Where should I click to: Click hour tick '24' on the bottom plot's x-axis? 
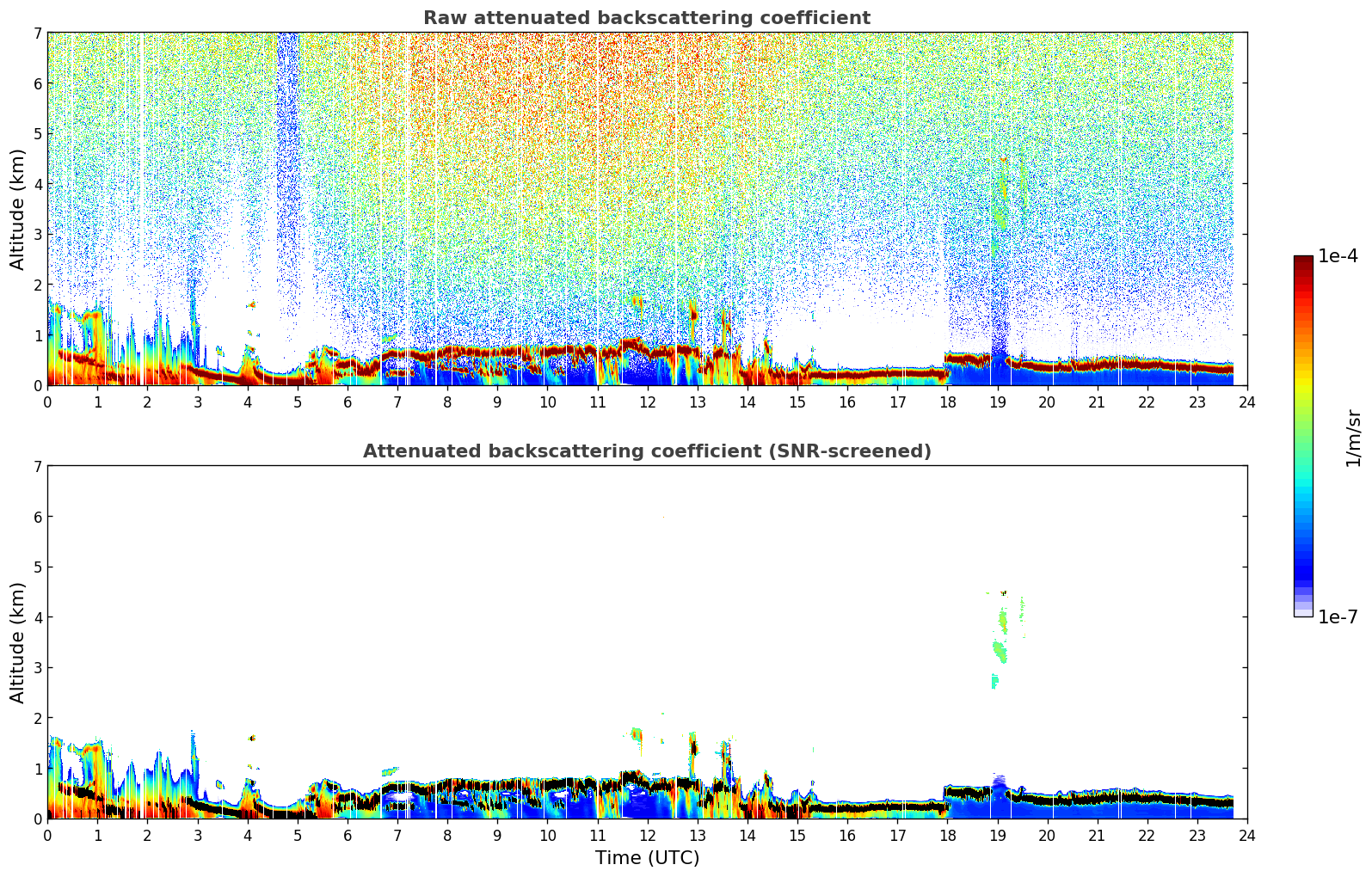(x=1246, y=836)
